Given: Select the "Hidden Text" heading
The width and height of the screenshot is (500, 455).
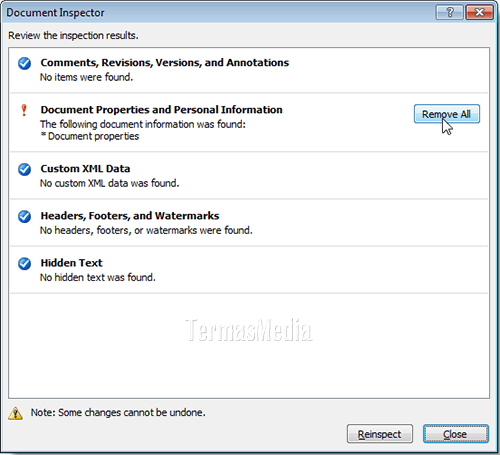Looking at the screenshot, I should (71, 263).
